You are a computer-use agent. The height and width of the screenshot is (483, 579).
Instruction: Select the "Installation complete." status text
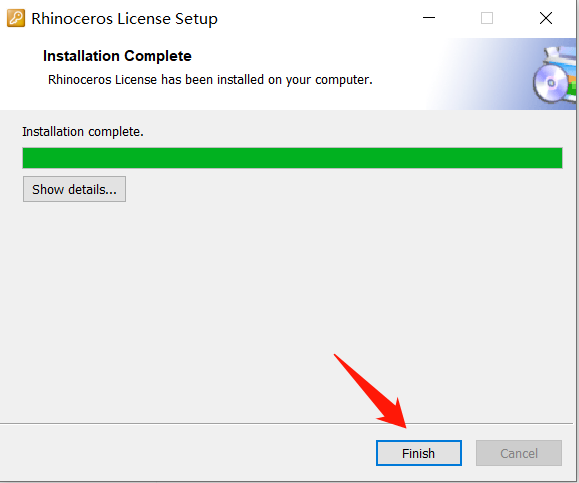(x=83, y=132)
